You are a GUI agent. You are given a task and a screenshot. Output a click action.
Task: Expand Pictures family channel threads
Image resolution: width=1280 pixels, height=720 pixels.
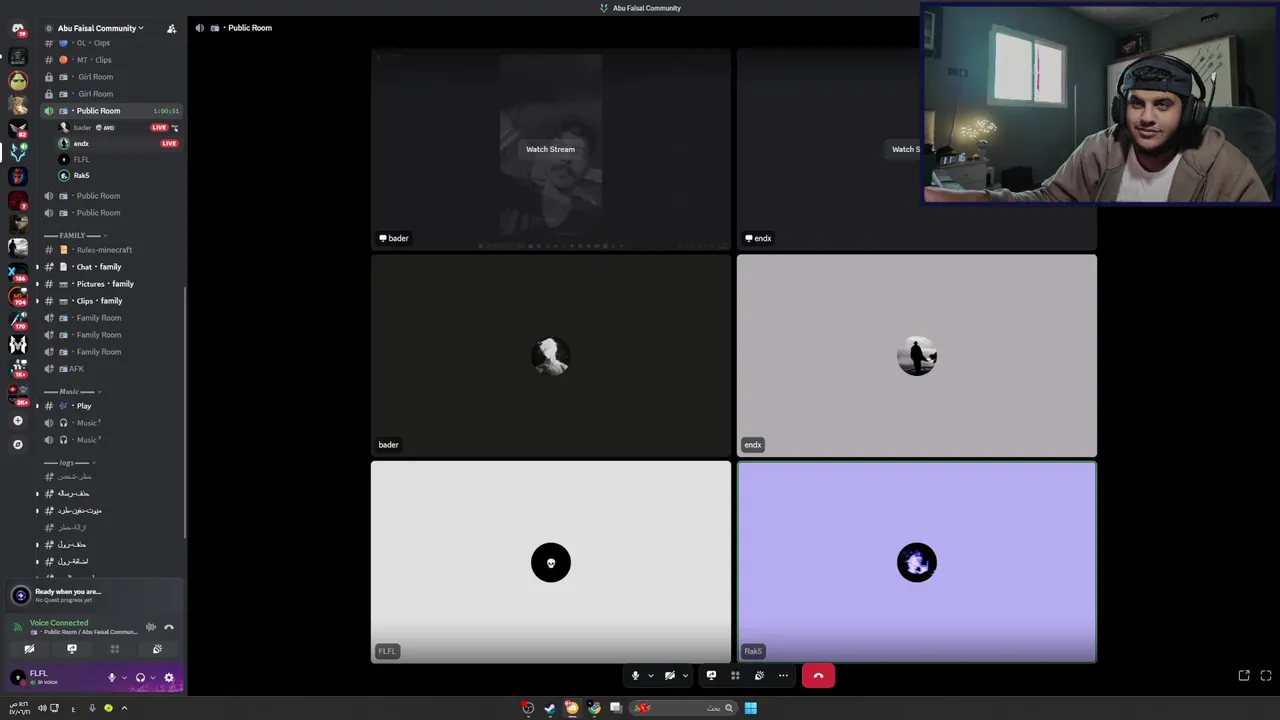(x=37, y=284)
